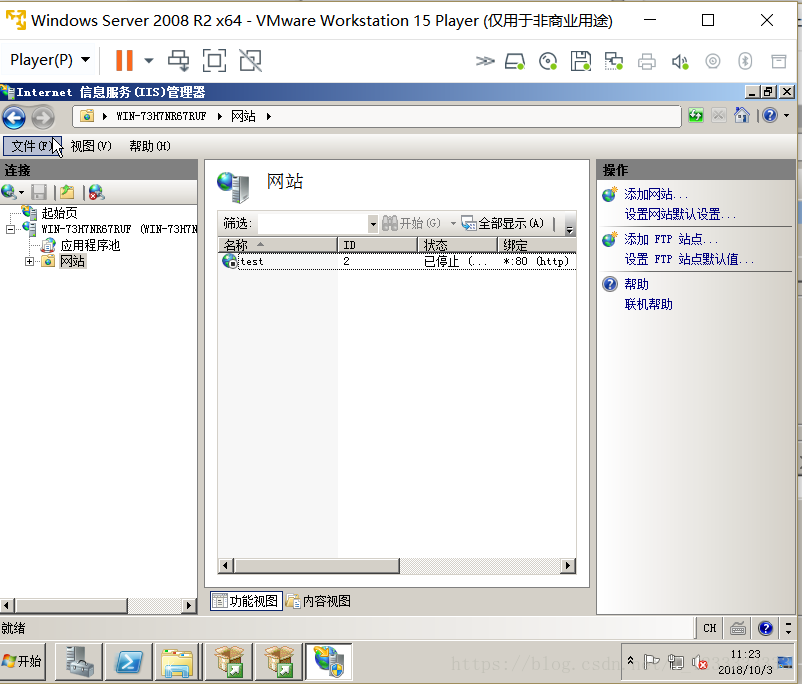Toggle Unity mode icon

coord(251,60)
